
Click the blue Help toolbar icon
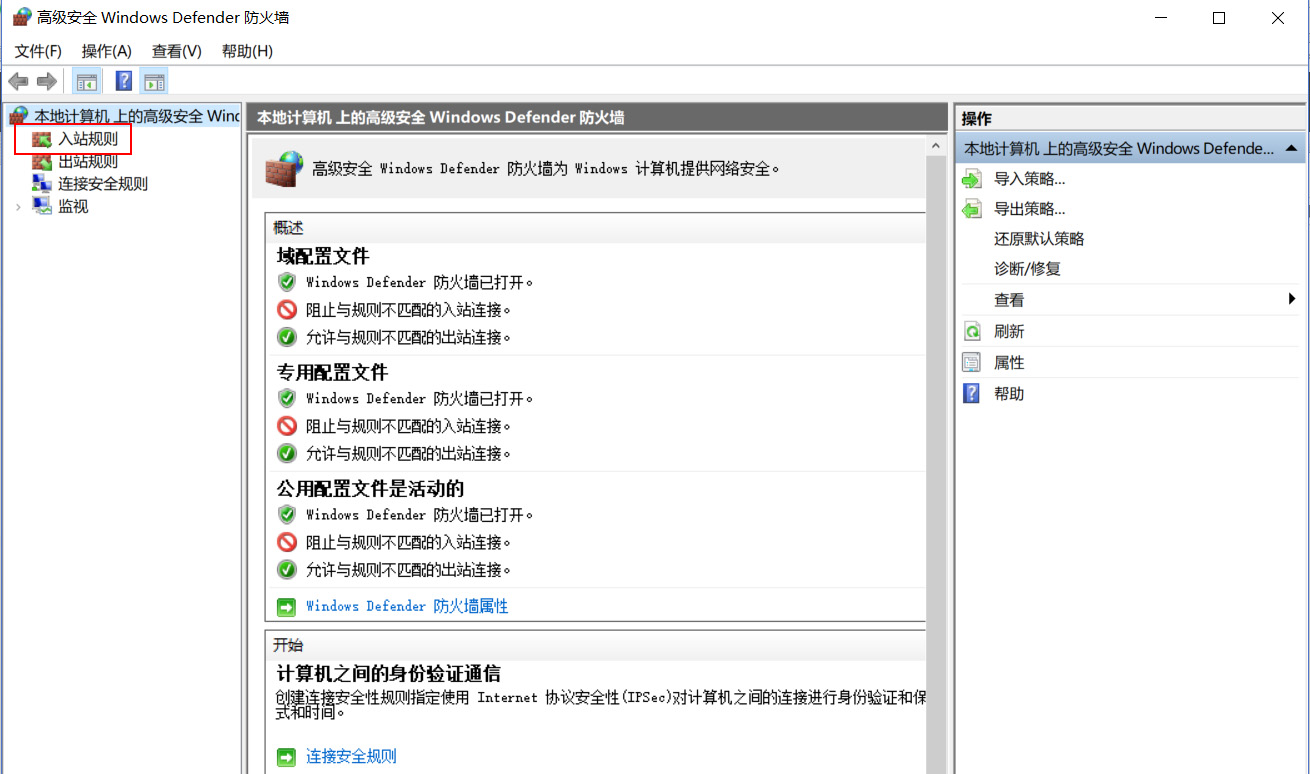click(124, 81)
